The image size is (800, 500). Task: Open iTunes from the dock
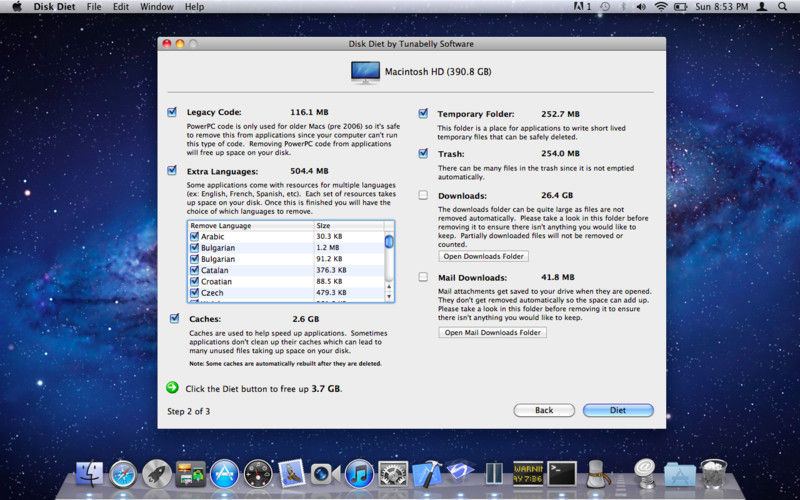(359, 474)
